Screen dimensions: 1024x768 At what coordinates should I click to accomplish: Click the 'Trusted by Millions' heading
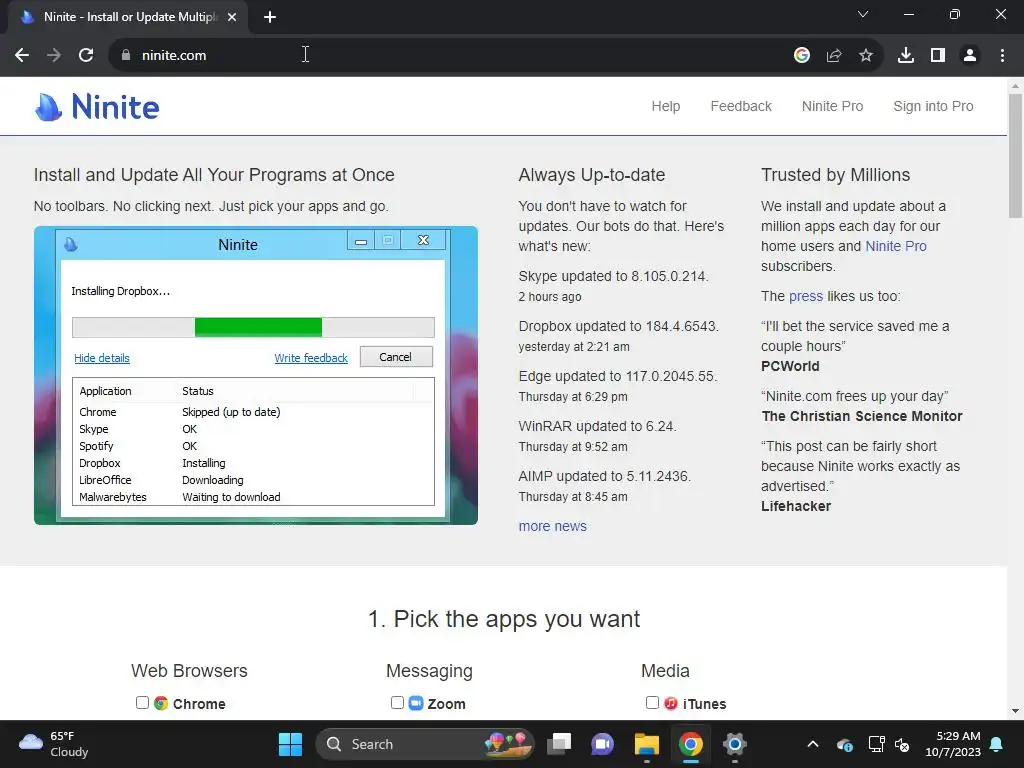click(x=835, y=175)
